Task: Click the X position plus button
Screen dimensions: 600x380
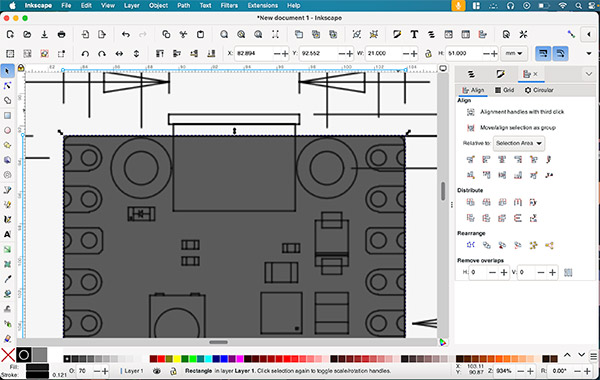Action: coord(285,54)
